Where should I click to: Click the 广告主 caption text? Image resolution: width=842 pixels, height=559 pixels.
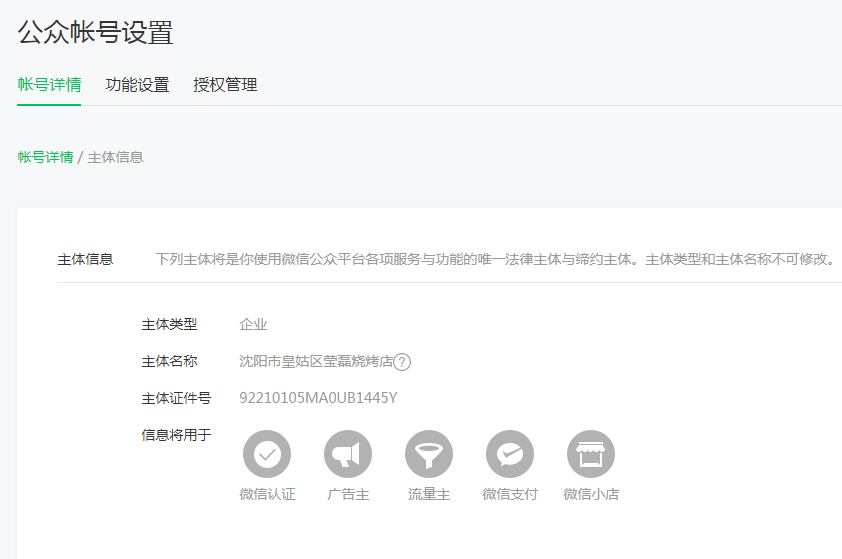348,494
